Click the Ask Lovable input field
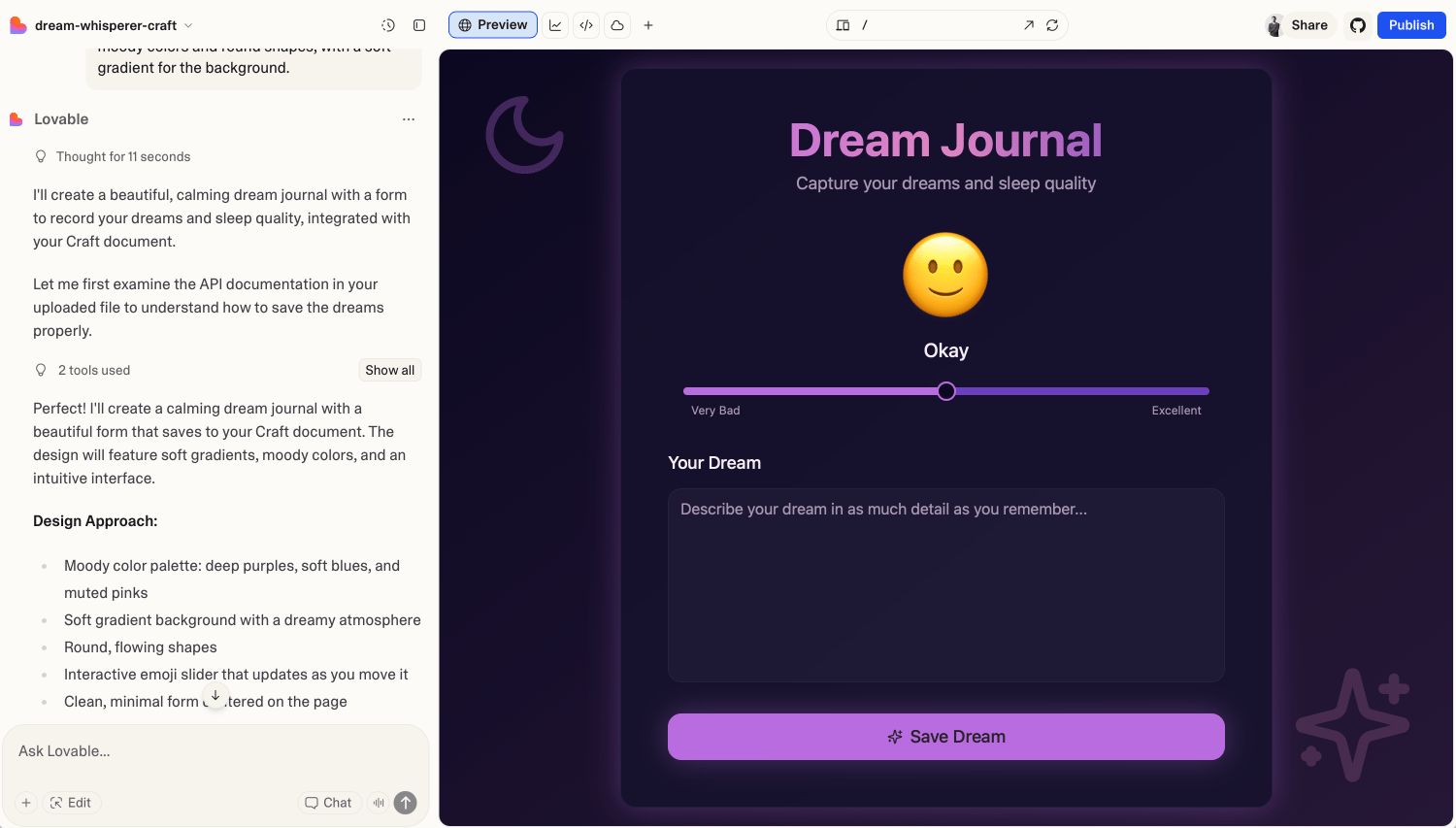The image size is (1456, 828). [x=214, y=750]
